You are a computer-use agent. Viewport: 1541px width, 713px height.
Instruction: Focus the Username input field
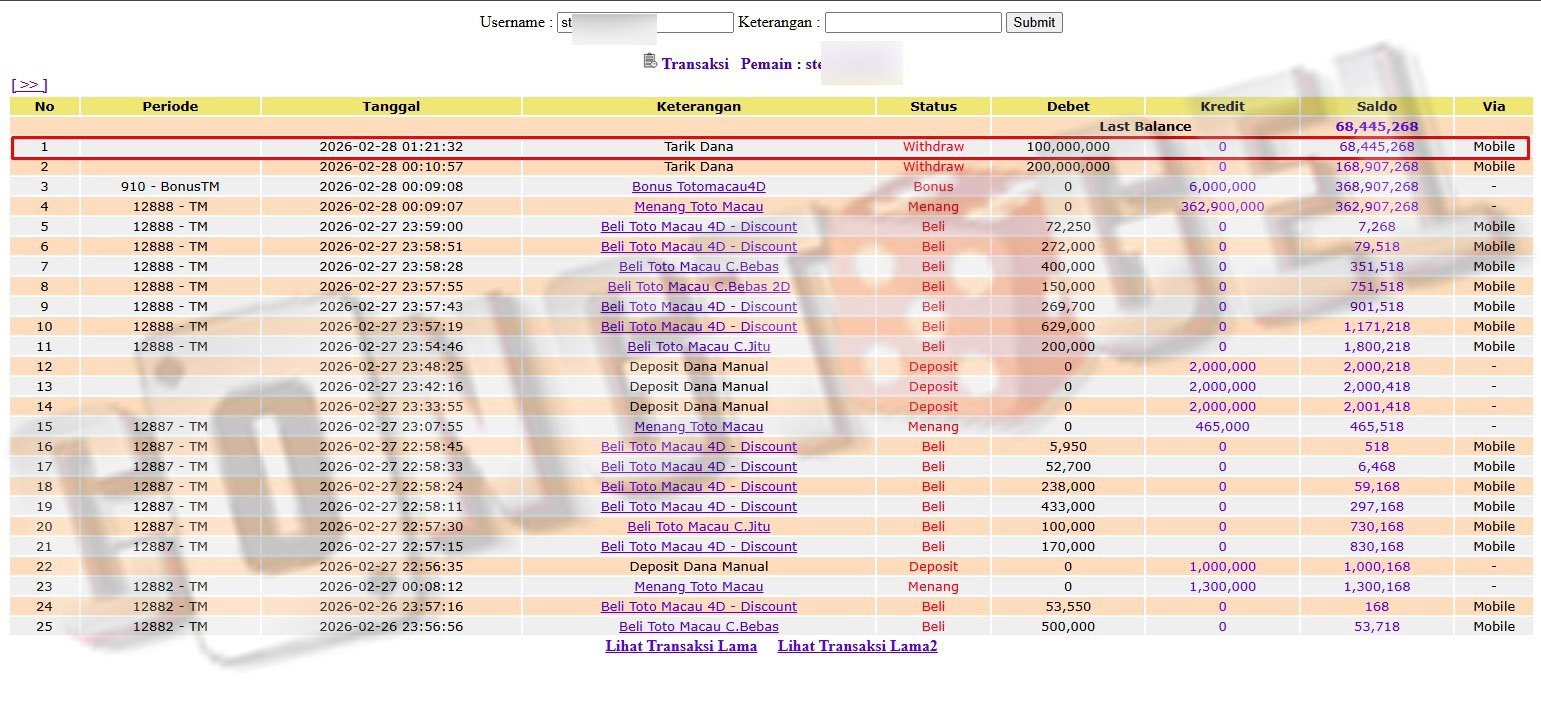645,22
